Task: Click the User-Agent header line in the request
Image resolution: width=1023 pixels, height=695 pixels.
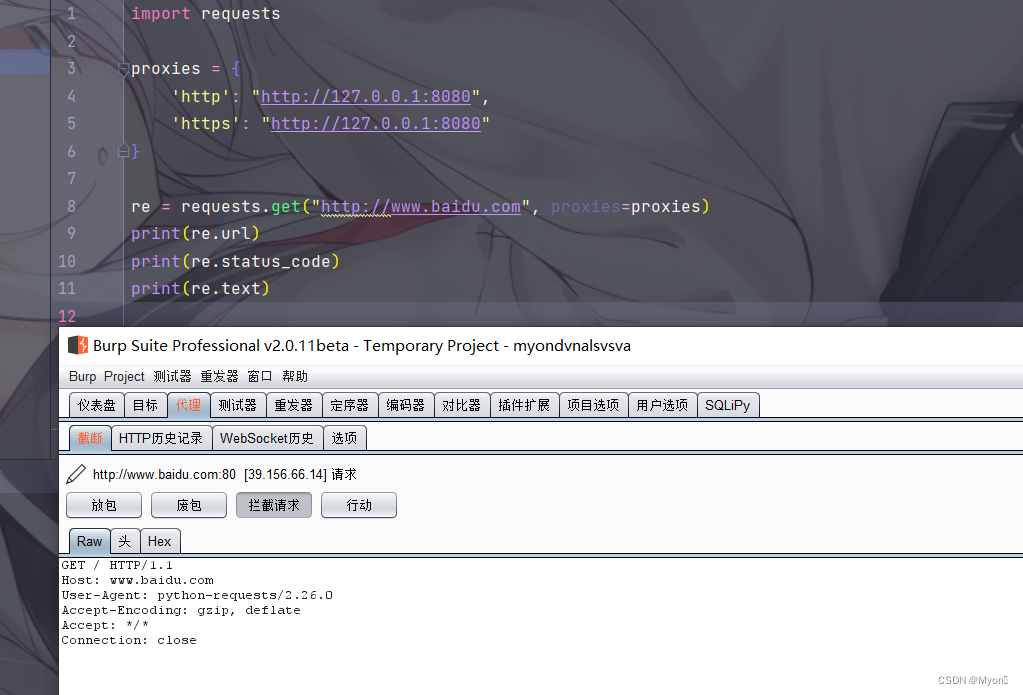Action: tap(197, 595)
